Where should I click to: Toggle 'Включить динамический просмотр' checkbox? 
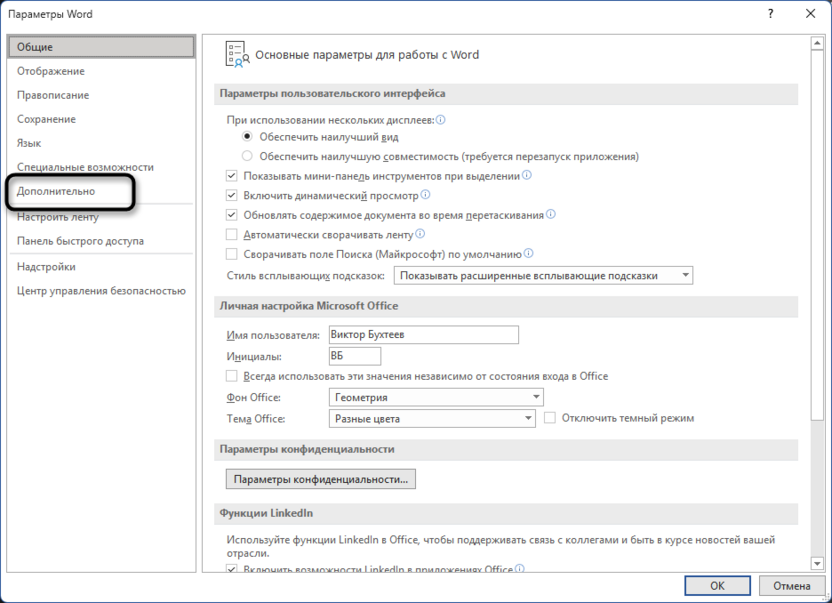click(231, 195)
